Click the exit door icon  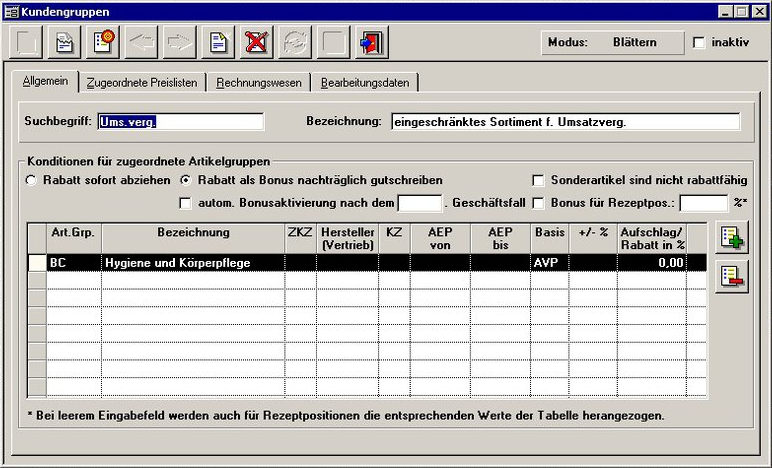[x=370, y=43]
